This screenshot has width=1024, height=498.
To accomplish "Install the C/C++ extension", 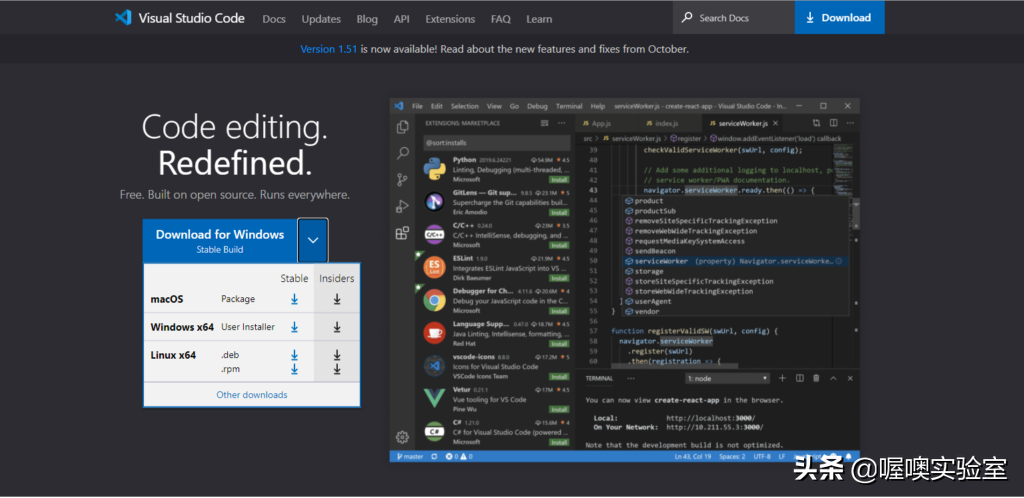I will coord(558,245).
